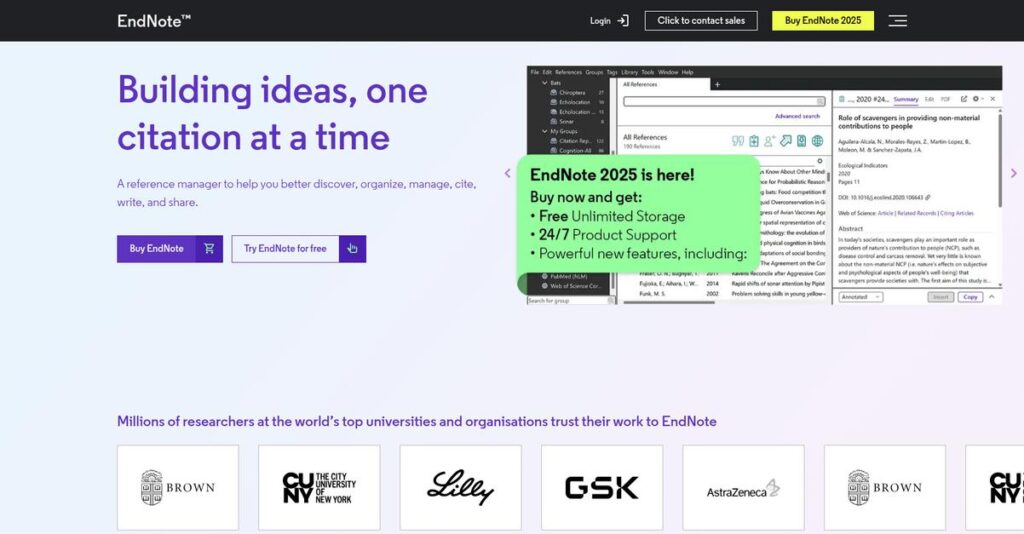1024x534 pixels.
Task: Collapse the citation preview chevron beside Copy
Action: 992,297
